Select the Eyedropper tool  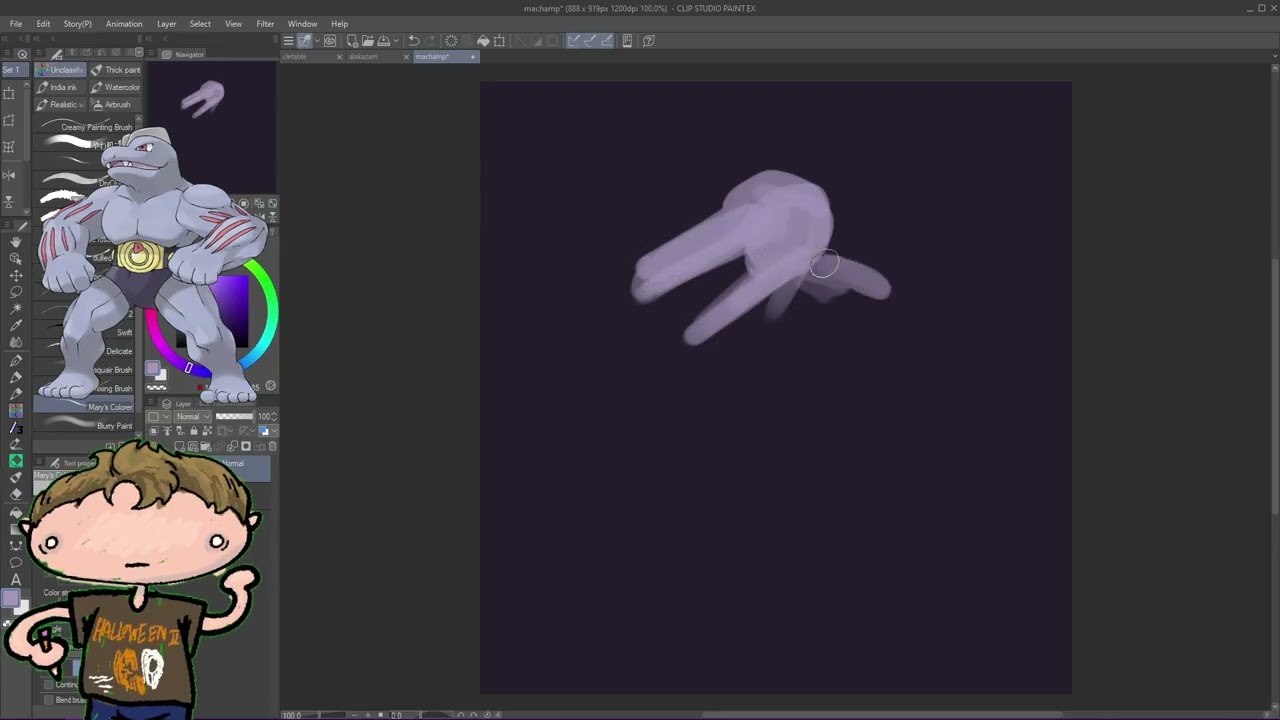[16, 326]
